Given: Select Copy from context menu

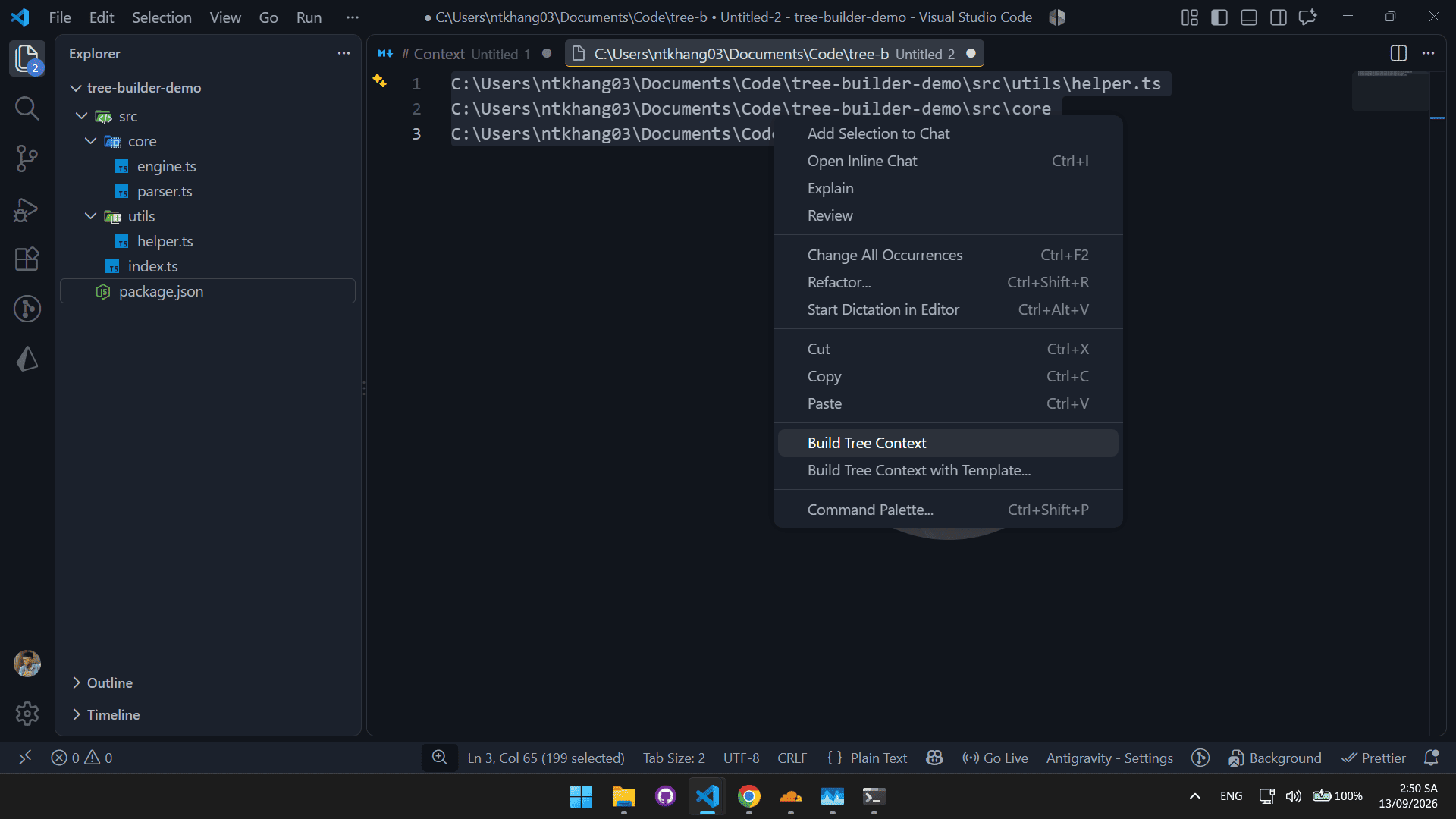Looking at the screenshot, I should coord(948,376).
